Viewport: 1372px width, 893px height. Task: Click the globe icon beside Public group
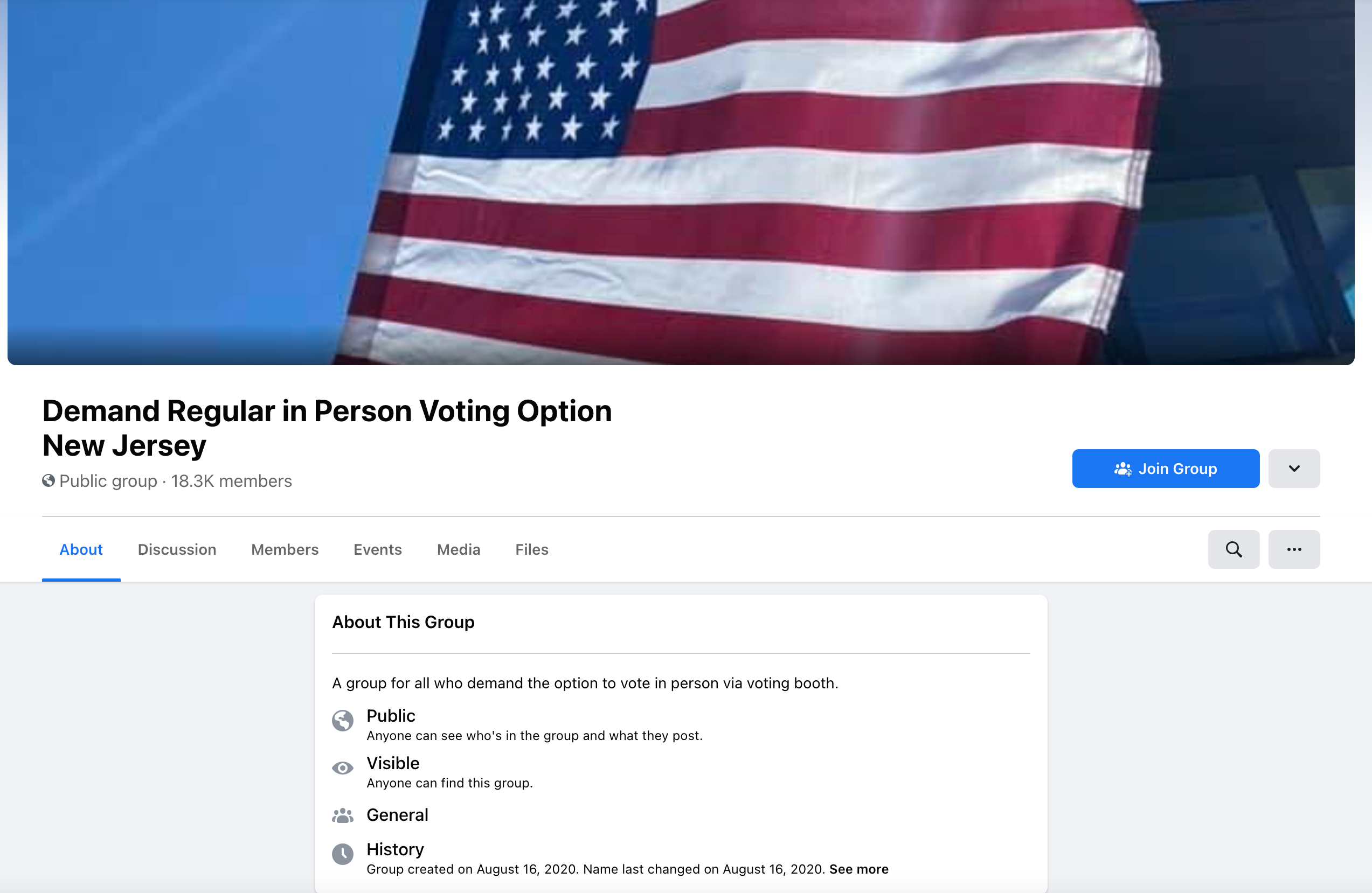click(48, 480)
